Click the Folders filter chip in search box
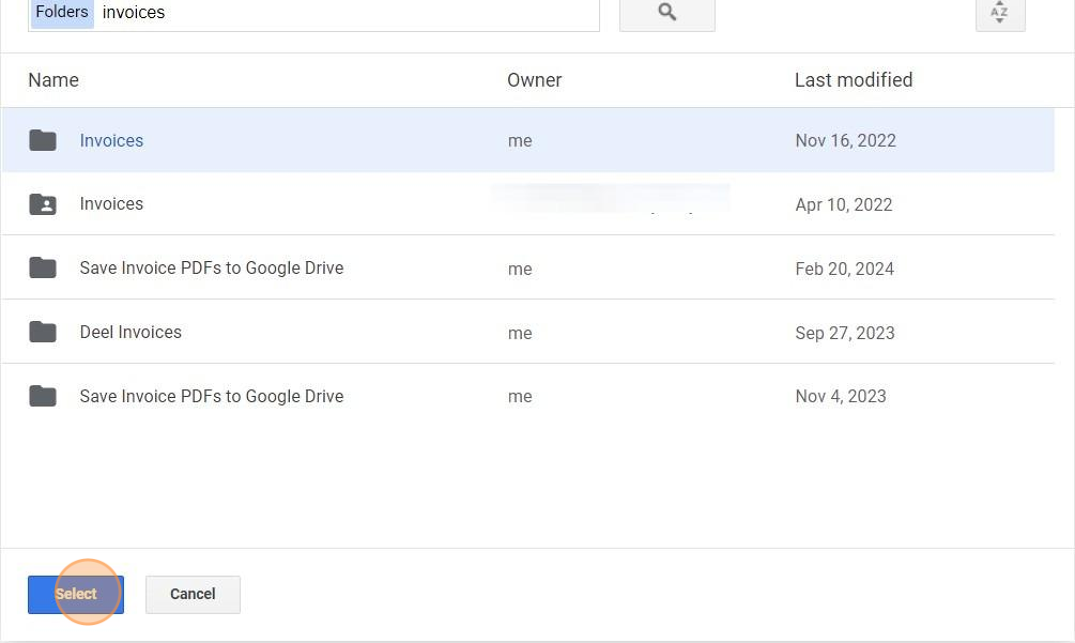 point(62,13)
